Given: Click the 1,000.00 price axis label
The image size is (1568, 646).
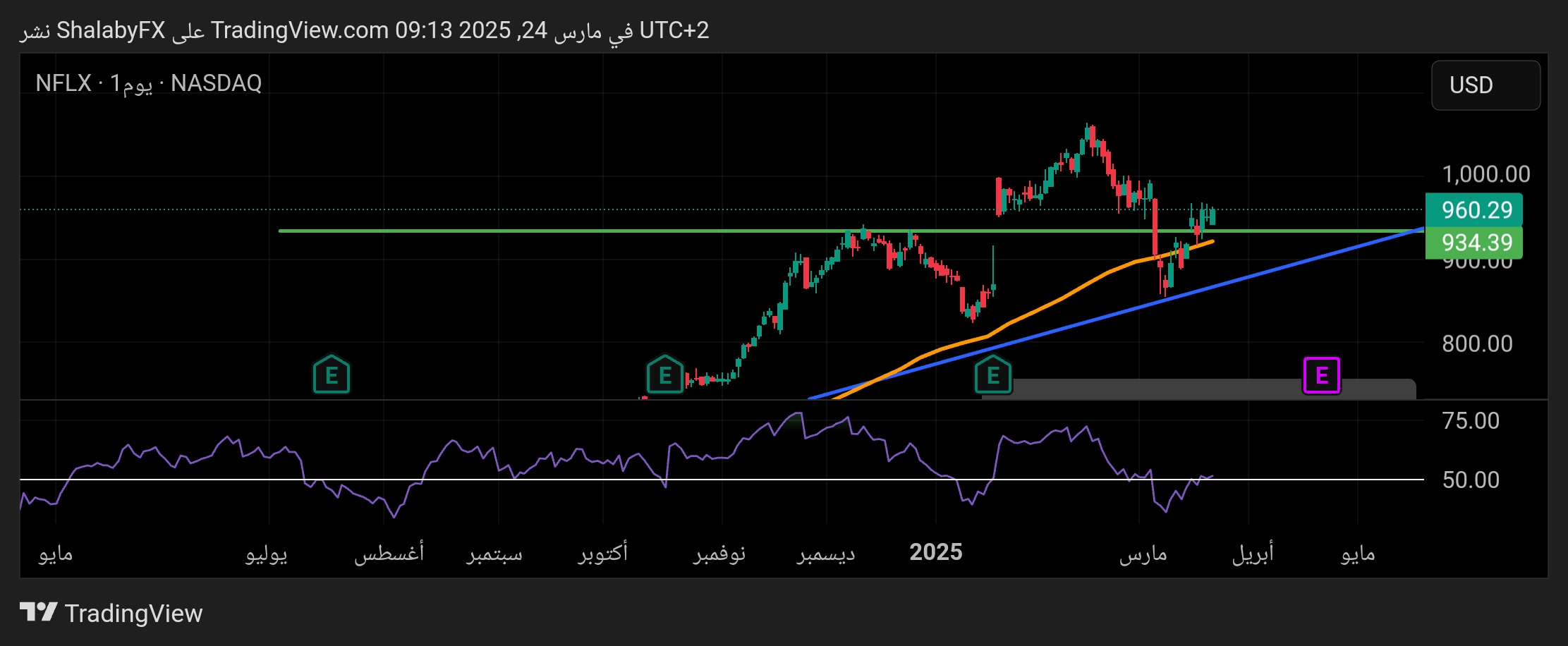Looking at the screenshot, I should point(1485,174).
